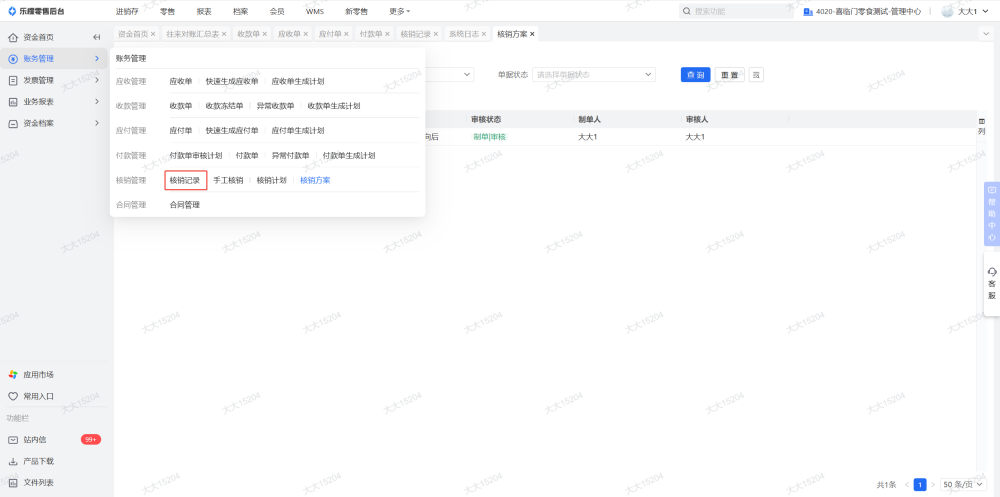Click the 资金首页 home icon in sidebar
The width and height of the screenshot is (1000, 497).
13,38
